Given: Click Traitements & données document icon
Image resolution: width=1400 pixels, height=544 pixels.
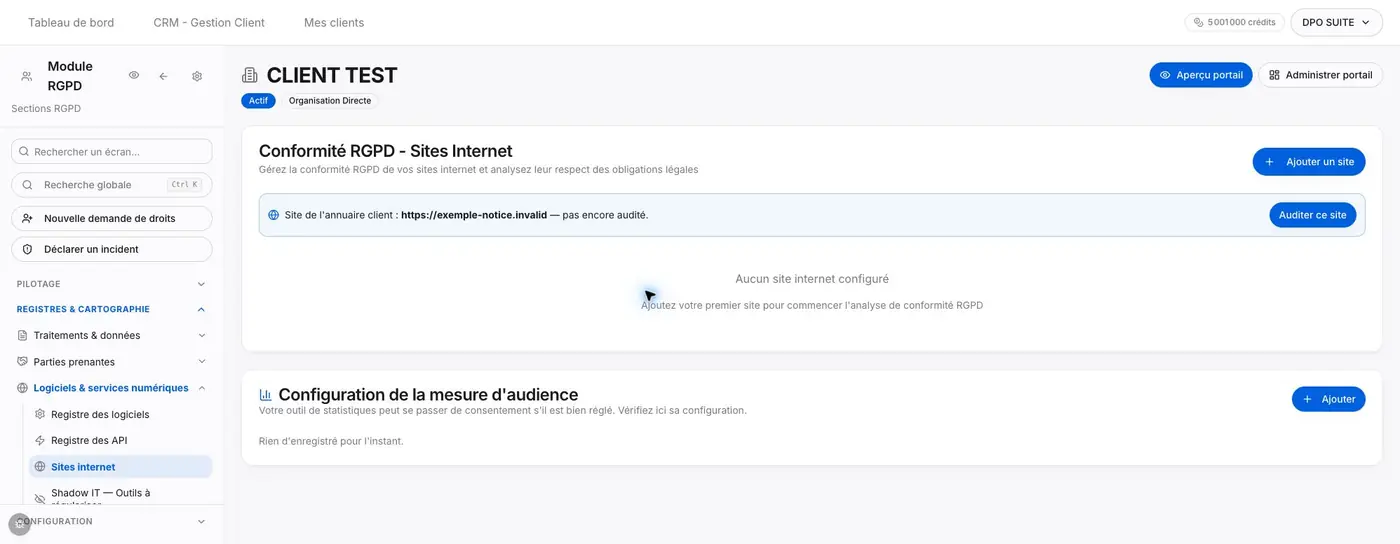Looking at the screenshot, I should (x=23, y=336).
